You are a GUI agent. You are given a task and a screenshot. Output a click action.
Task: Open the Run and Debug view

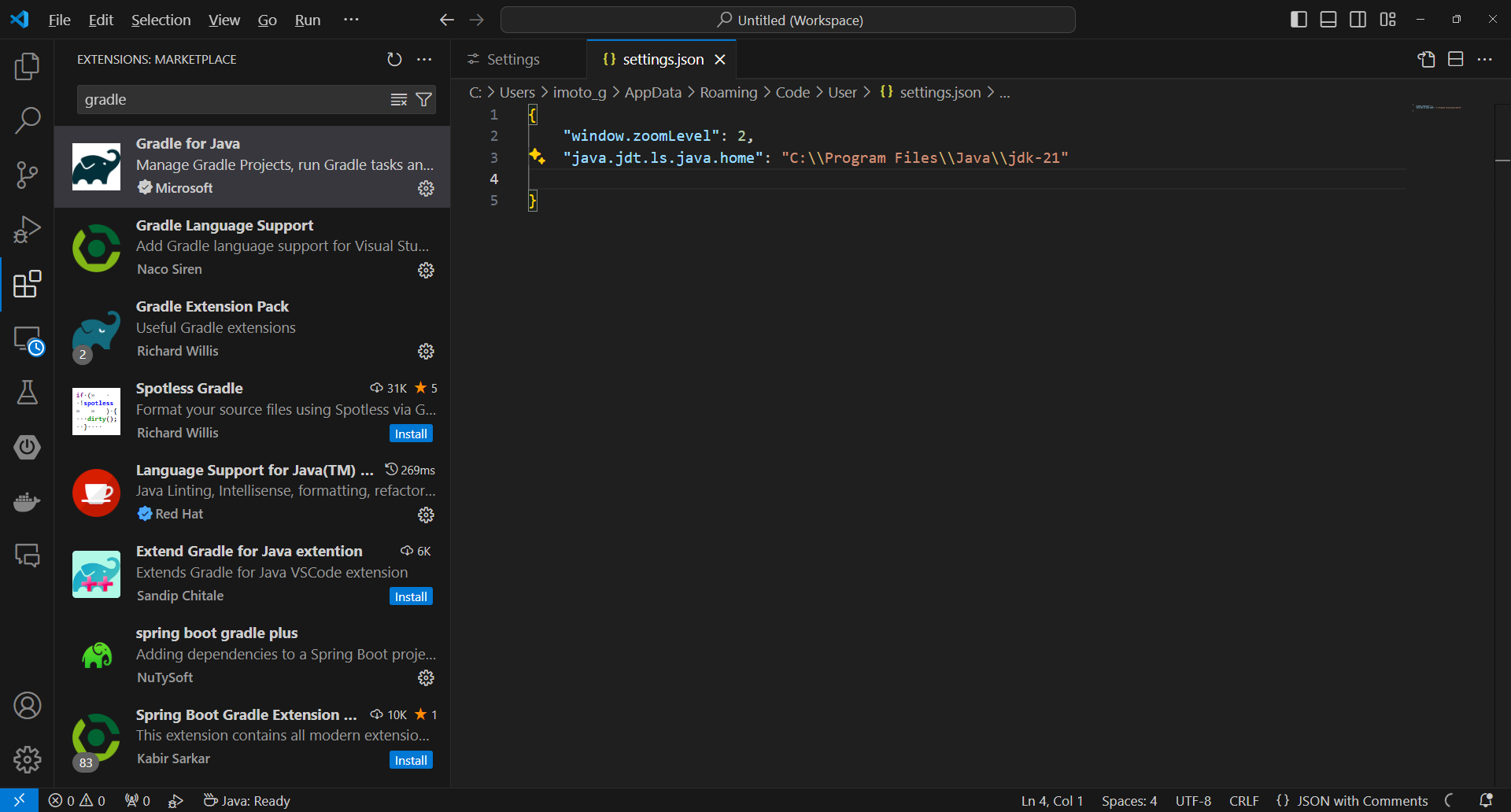click(x=27, y=229)
